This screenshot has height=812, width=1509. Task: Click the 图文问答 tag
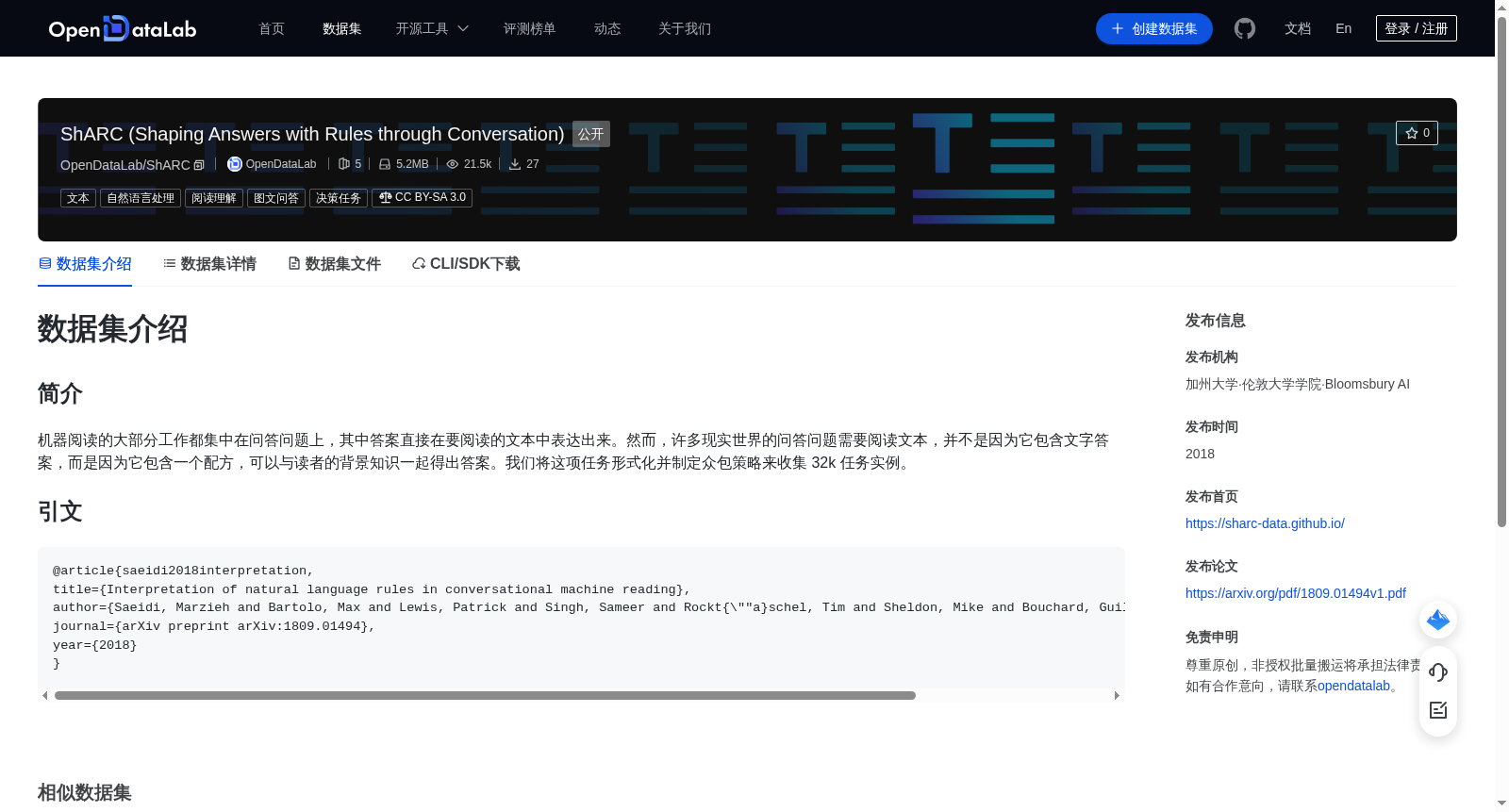(x=276, y=198)
